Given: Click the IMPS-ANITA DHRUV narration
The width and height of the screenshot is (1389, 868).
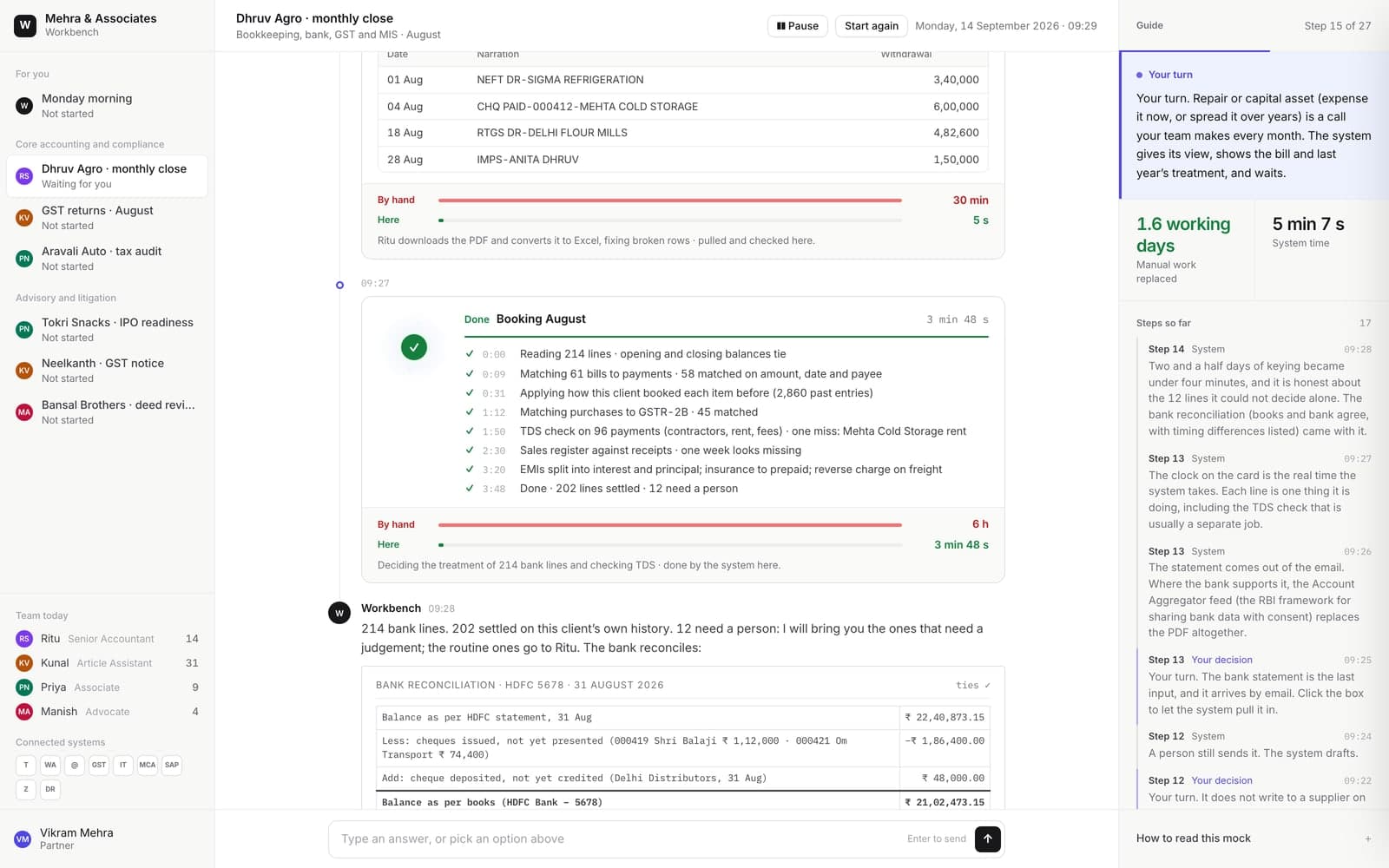Looking at the screenshot, I should coord(528,160).
